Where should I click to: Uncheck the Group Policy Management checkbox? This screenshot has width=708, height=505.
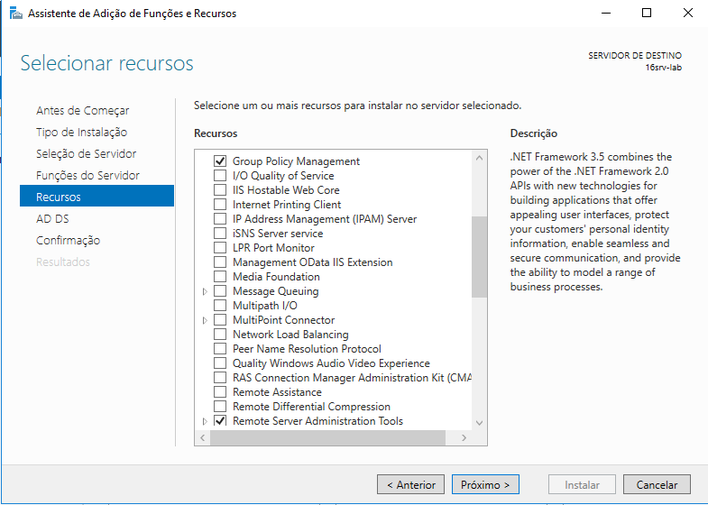tap(220, 161)
